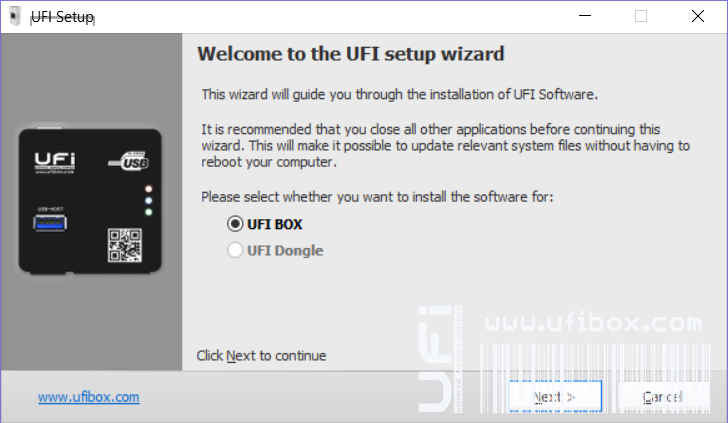The width and height of the screenshot is (728, 423).
Task: Minimize the UFI Setup window
Action: point(584,16)
